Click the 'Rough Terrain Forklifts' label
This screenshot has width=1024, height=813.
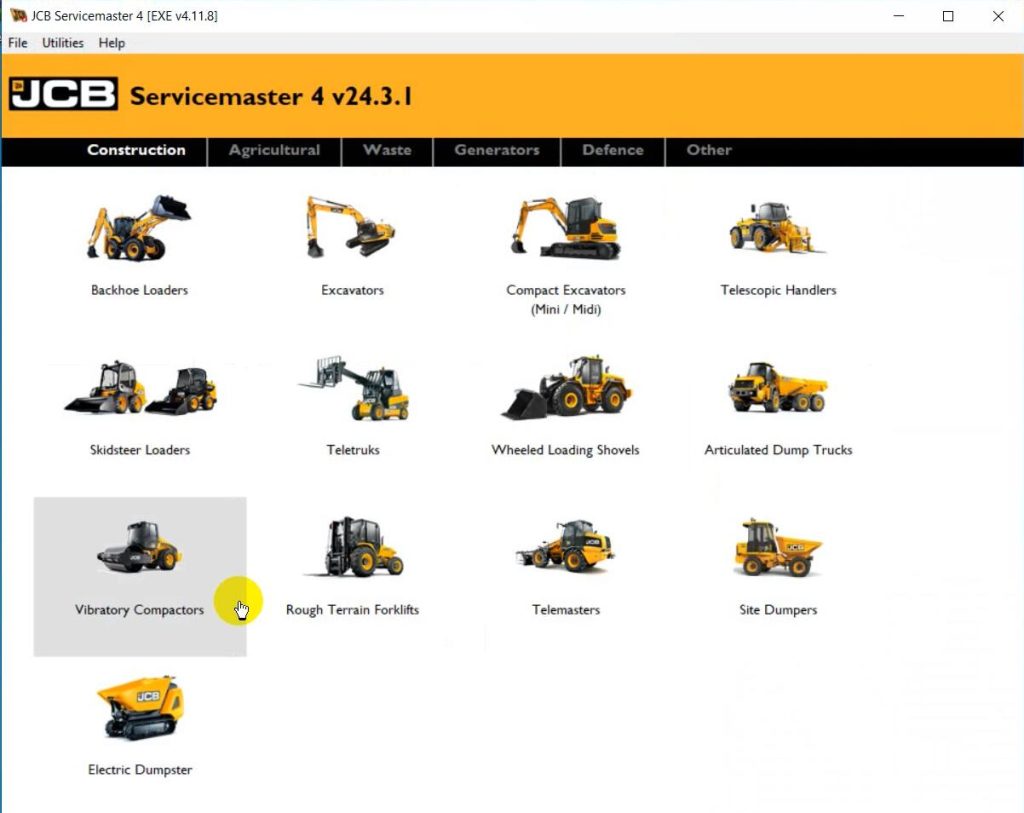pyautogui.click(x=352, y=610)
